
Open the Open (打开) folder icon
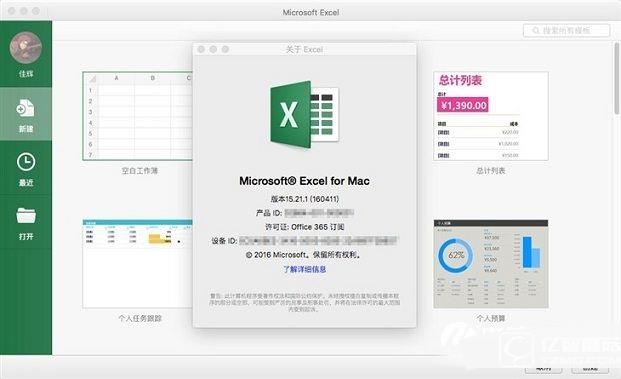[26, 215]
